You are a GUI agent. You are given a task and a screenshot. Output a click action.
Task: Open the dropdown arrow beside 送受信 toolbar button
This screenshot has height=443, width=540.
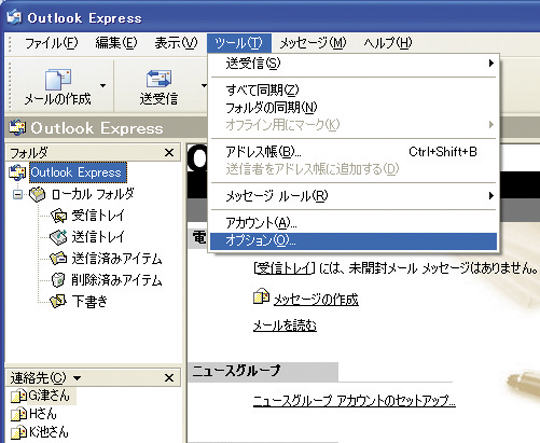(204, 85)
